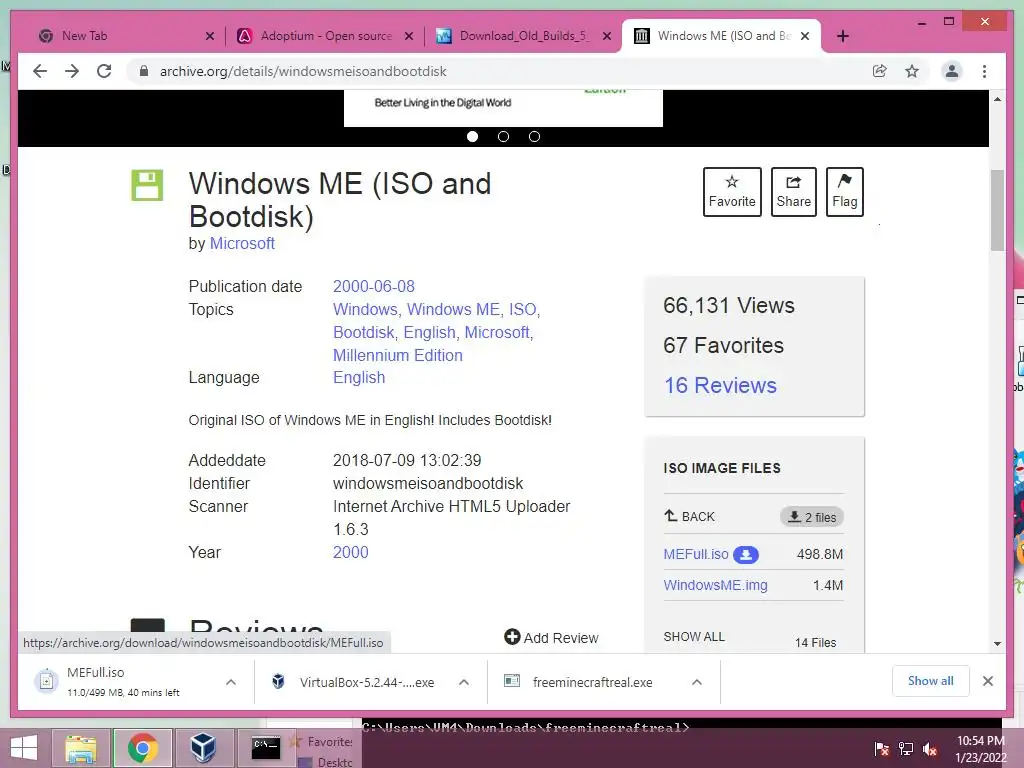This screenshot has width=1024, height=768.
Task: Select the second carousel dot
Action: click(x=504, y=136)
